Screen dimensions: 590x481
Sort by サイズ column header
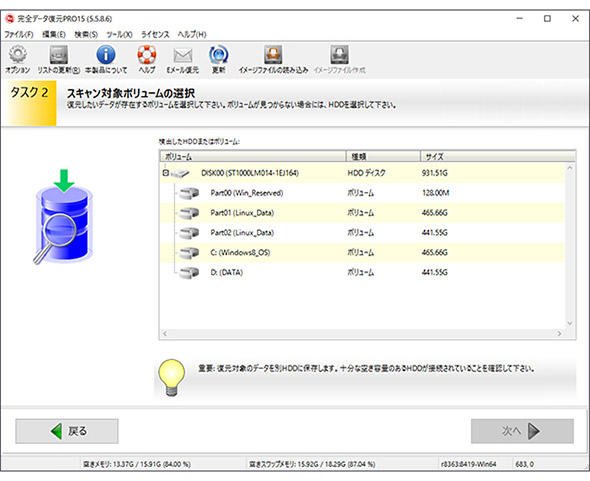[x=498, y=156]
